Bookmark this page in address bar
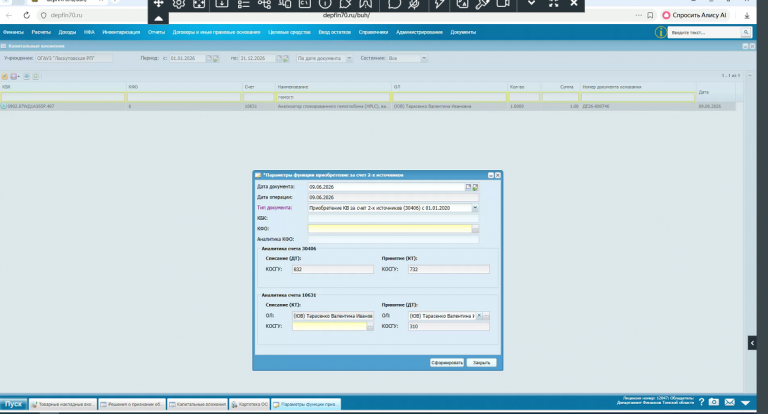This screenshot has height=414, width=768. (x=650, y=15)
